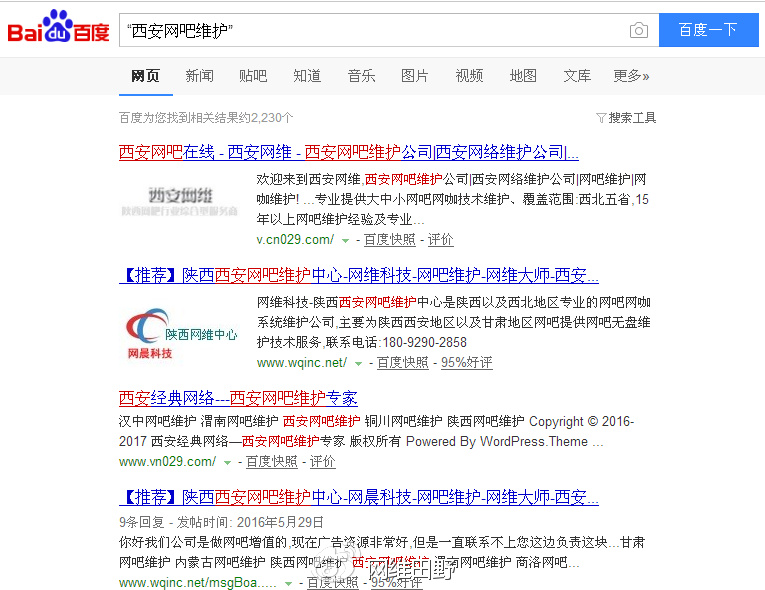This screenshot has height=590, width=765.
Task: Click 95%好评 for www.wqinc.net/ result
Action: coord(467,363)
